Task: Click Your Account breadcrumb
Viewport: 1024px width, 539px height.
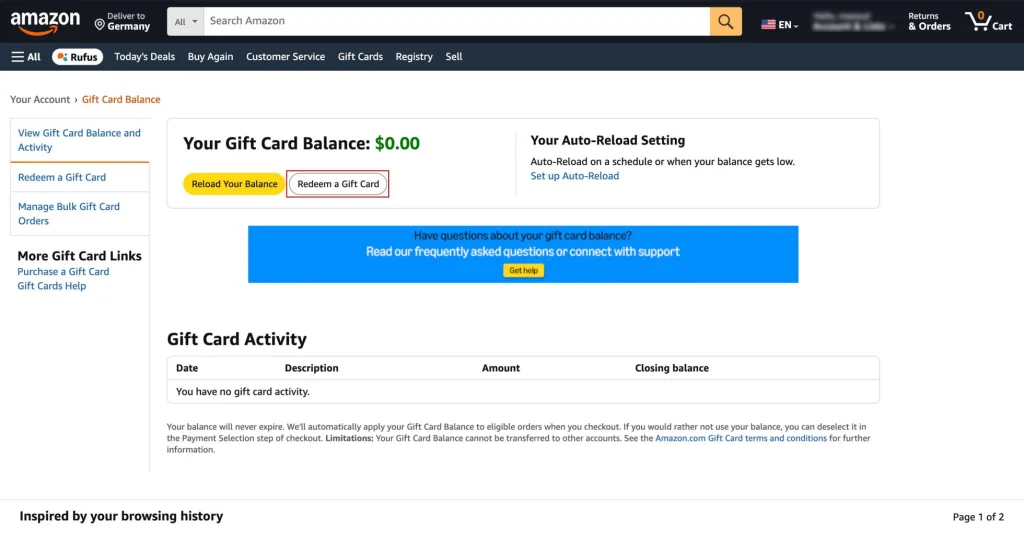Action: (x=40, y=99)
